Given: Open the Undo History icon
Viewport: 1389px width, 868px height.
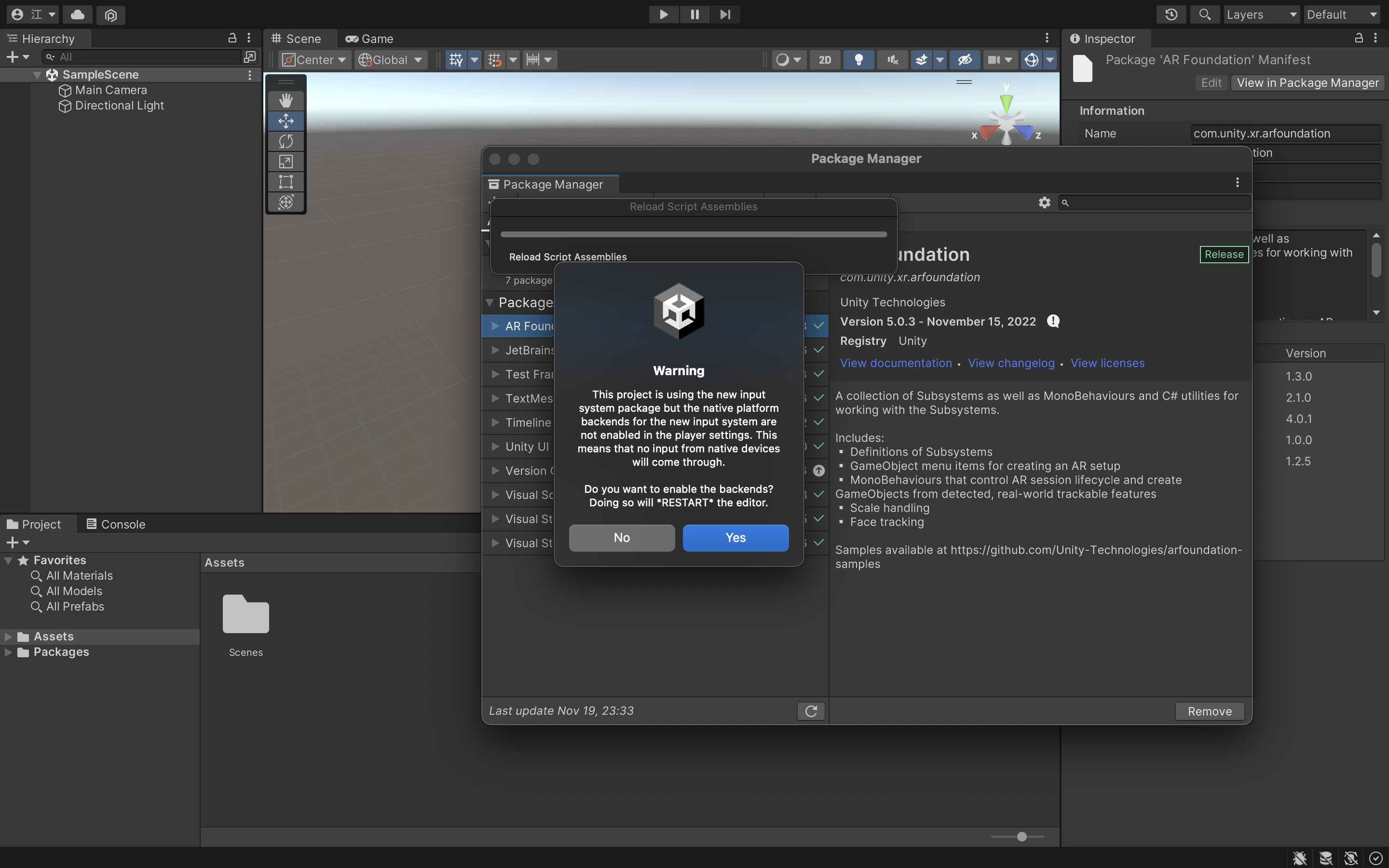Looking at the screenshot, I should [x=1171, y=14].
